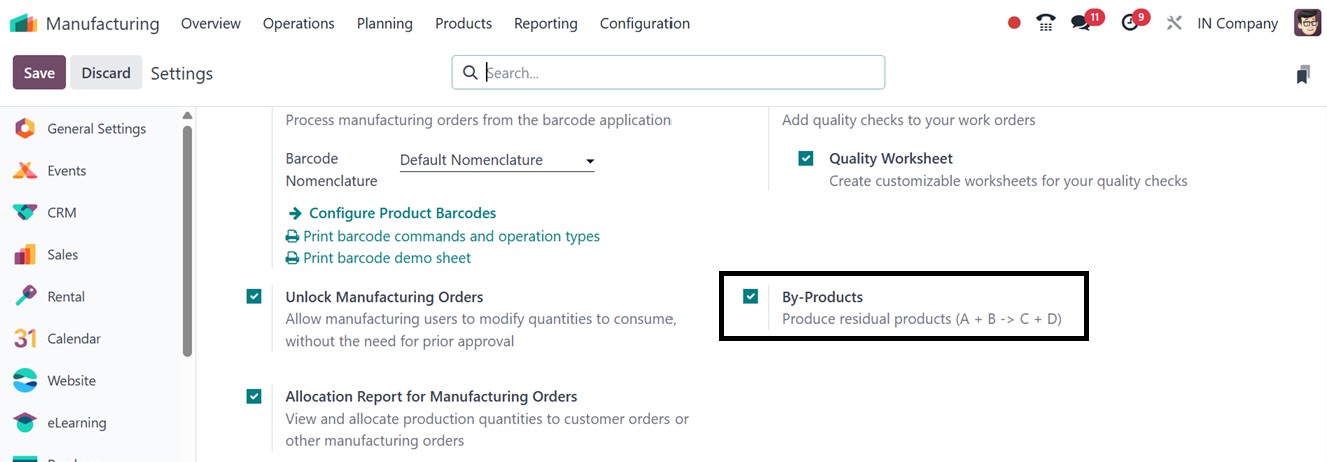The width and height of the screenshot is (1327, 462).
Task: Toggle the Unlock Manufacturing Orders checkbox
Action: [x=254, y=296]
